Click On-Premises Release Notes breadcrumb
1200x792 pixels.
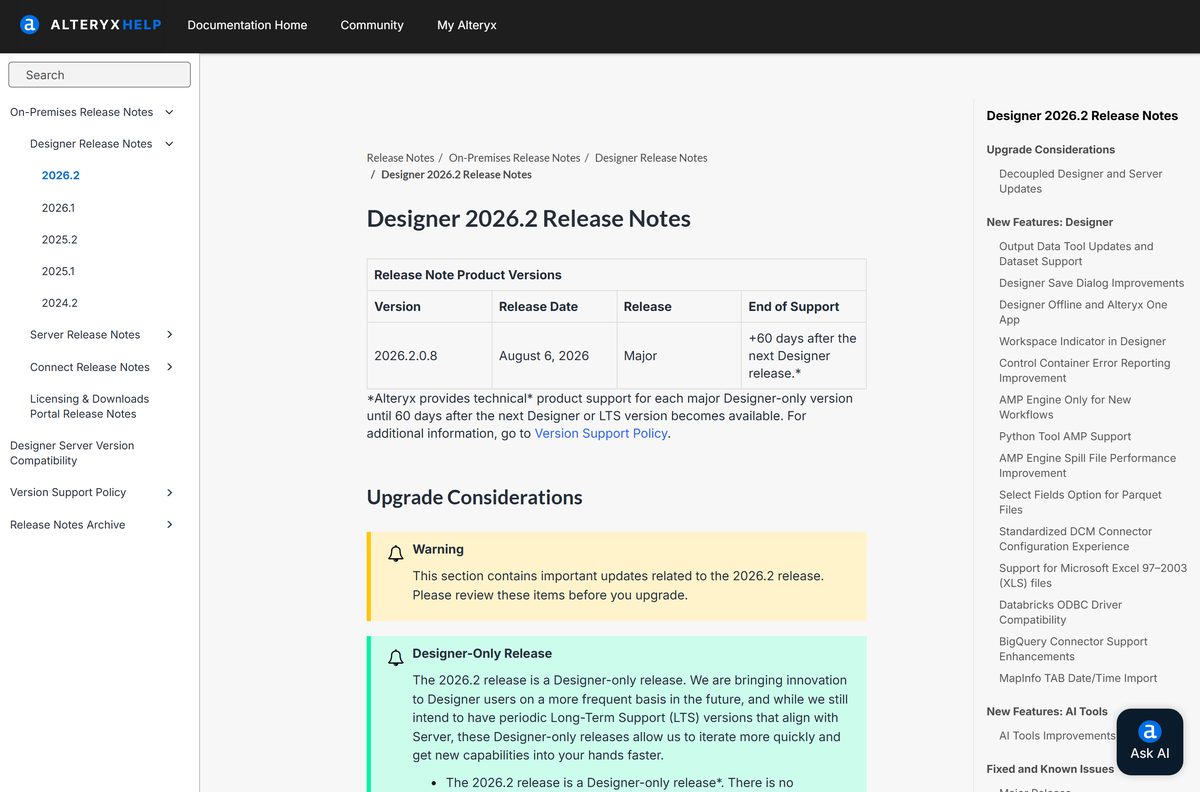pyautogui.click(x=514, y=158)
